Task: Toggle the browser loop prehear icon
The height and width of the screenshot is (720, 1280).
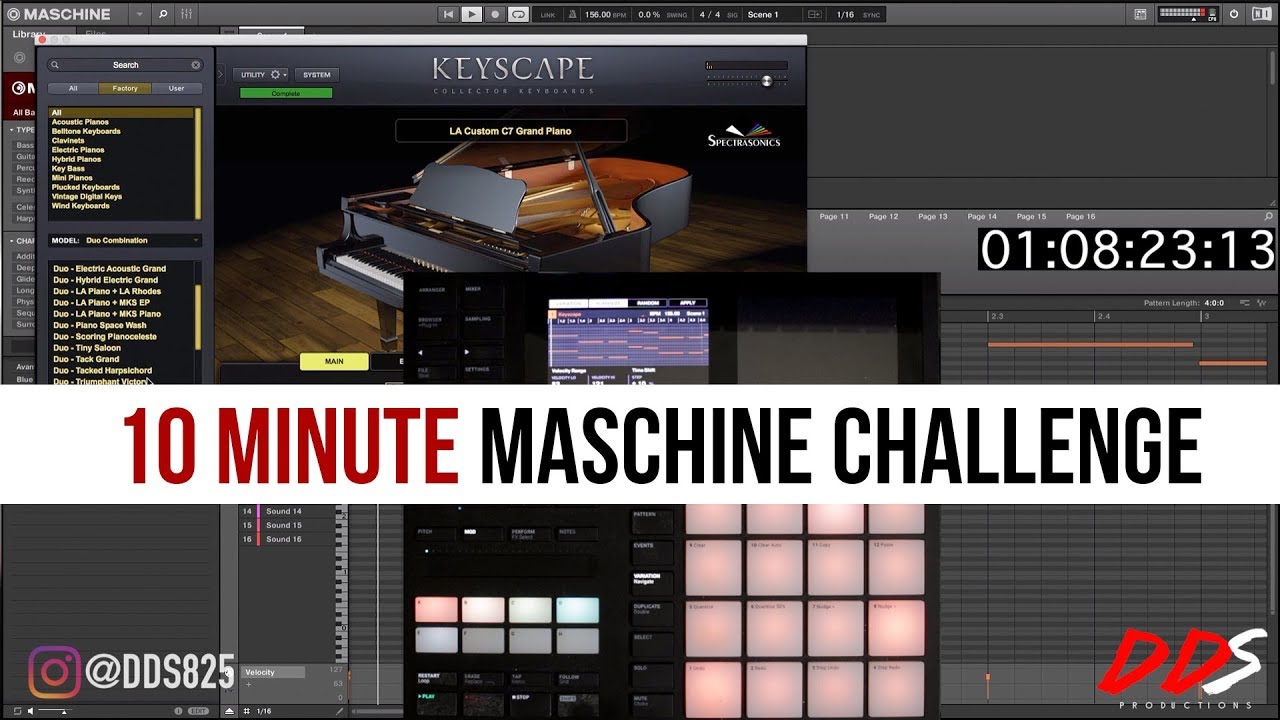Action: (17, 710)
